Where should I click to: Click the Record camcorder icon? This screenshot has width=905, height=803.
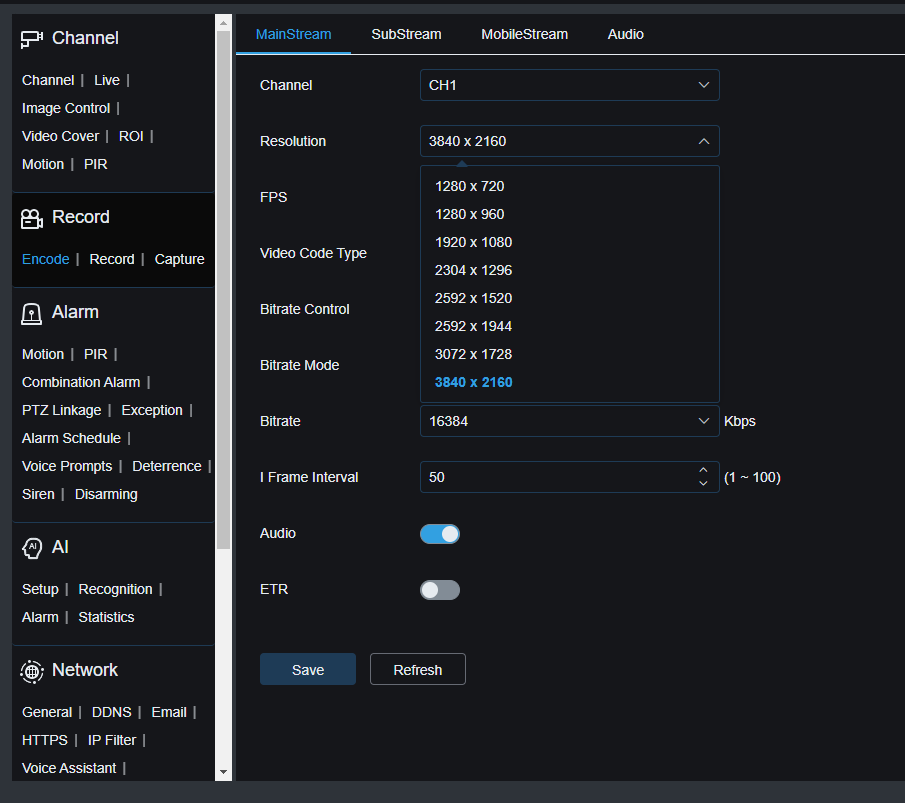[x=32, y=218]
